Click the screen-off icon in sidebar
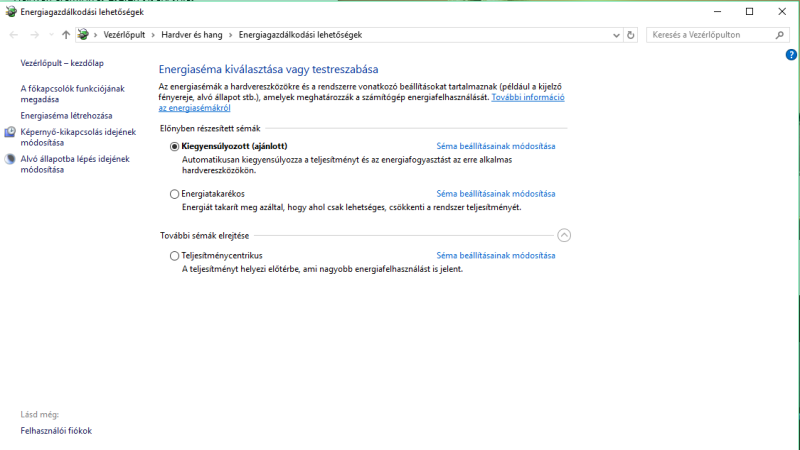 (10, 132)
